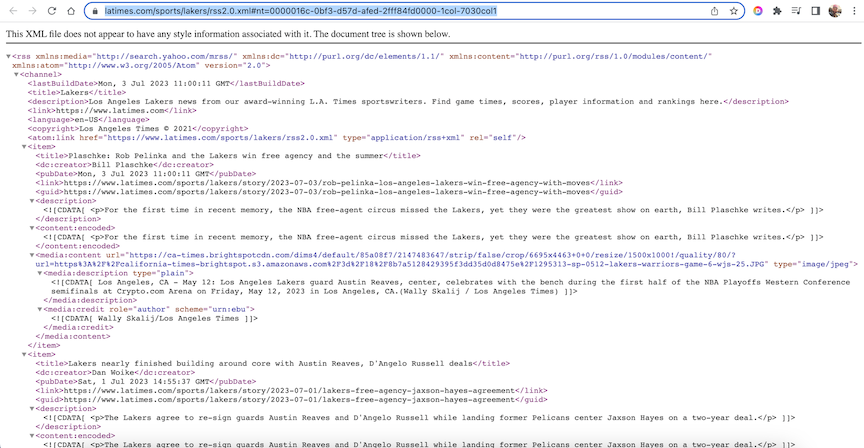The height and width of the screenshot is (448, 864).
Task: Open Chrome three-dot menu
Action: [x=854, y=11]
